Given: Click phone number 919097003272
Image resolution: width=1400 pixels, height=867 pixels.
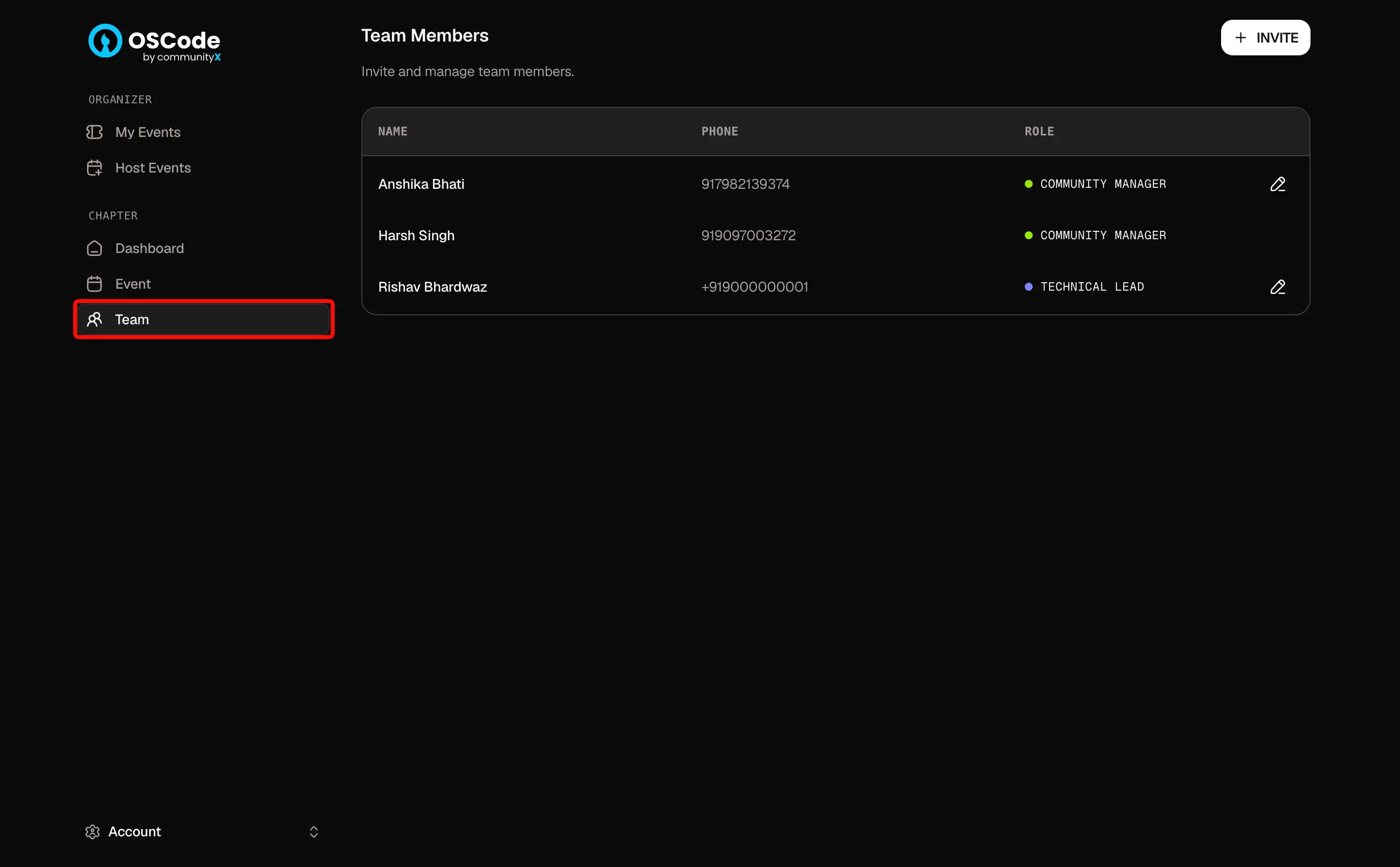Looking at the screenshot, I should point(748,236).
